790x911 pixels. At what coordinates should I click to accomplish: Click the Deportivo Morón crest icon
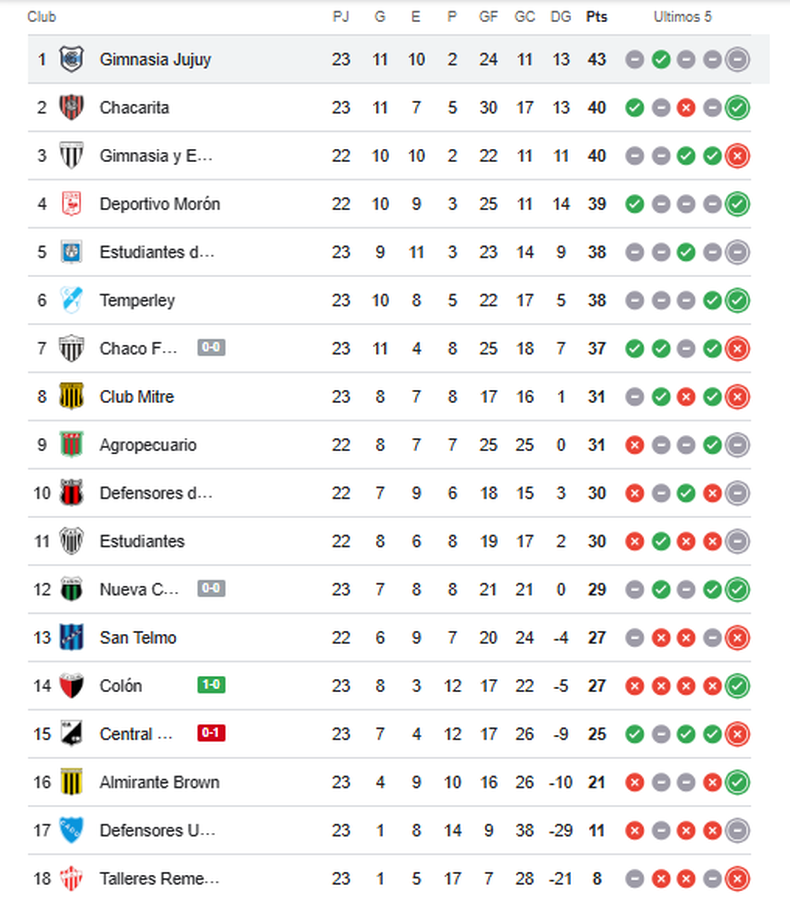[71, 204]
